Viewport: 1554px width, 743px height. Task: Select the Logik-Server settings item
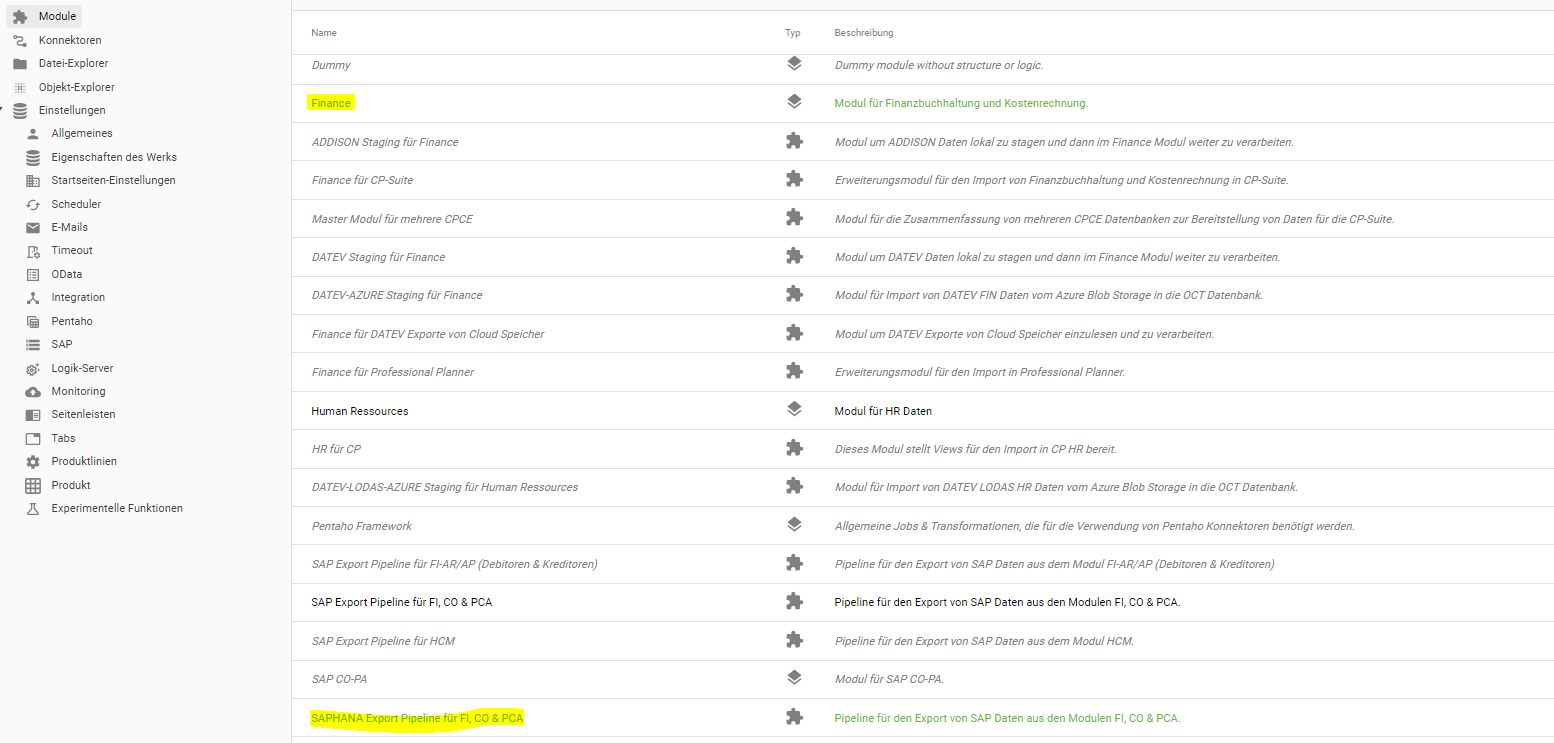(x=82, y=368)
